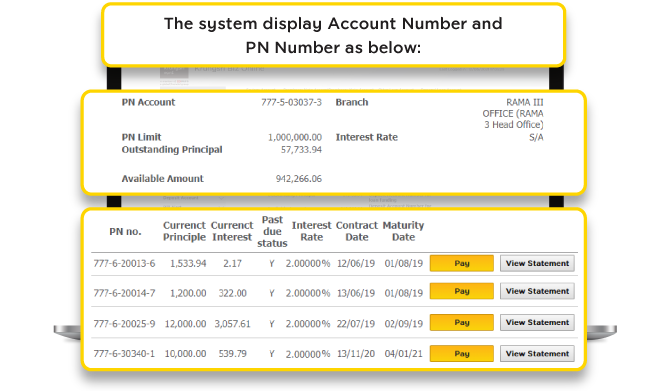Viewport: 662px width, 391px height.
Task: View Statement for PN 777-6-20025-9
Action: tap(537, 322)
